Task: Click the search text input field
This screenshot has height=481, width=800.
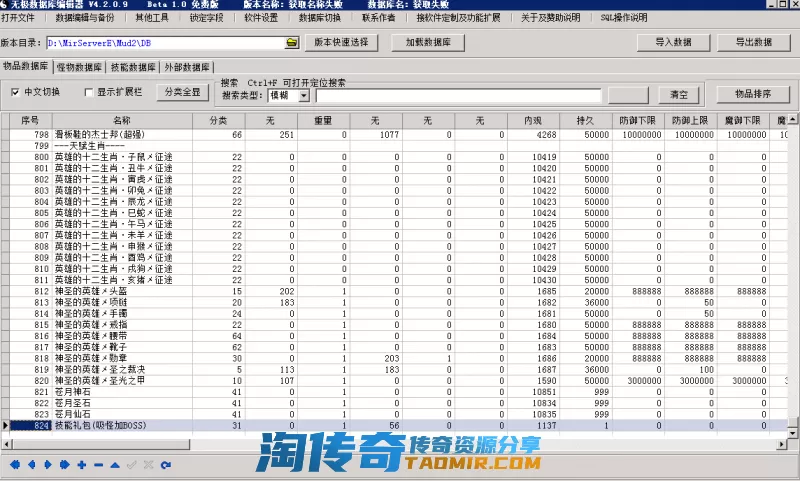Action: coord(459,95)
